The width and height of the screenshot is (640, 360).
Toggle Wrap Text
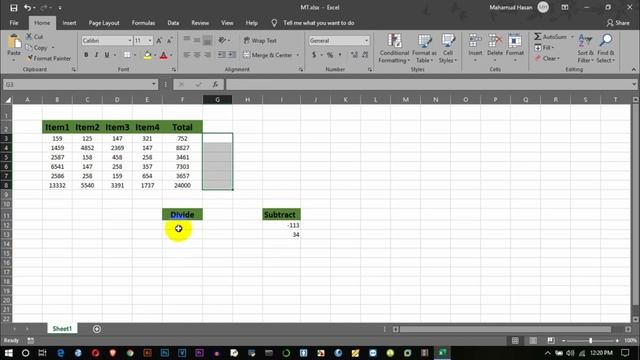click(260, 40)
